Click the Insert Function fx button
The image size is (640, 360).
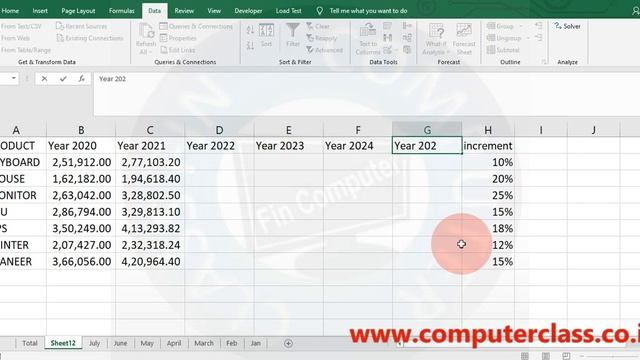click(x=82, y=79)
